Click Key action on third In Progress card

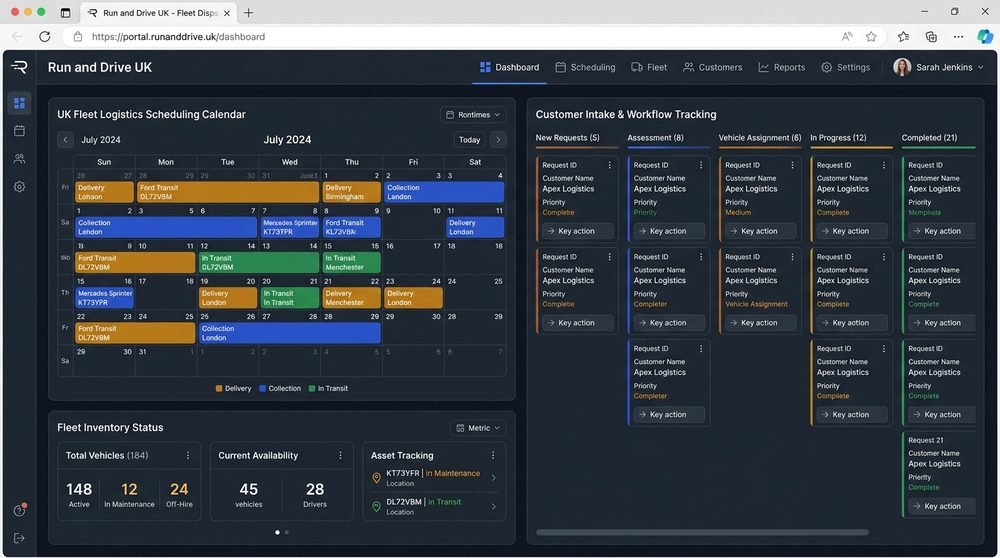pos(852,415)
